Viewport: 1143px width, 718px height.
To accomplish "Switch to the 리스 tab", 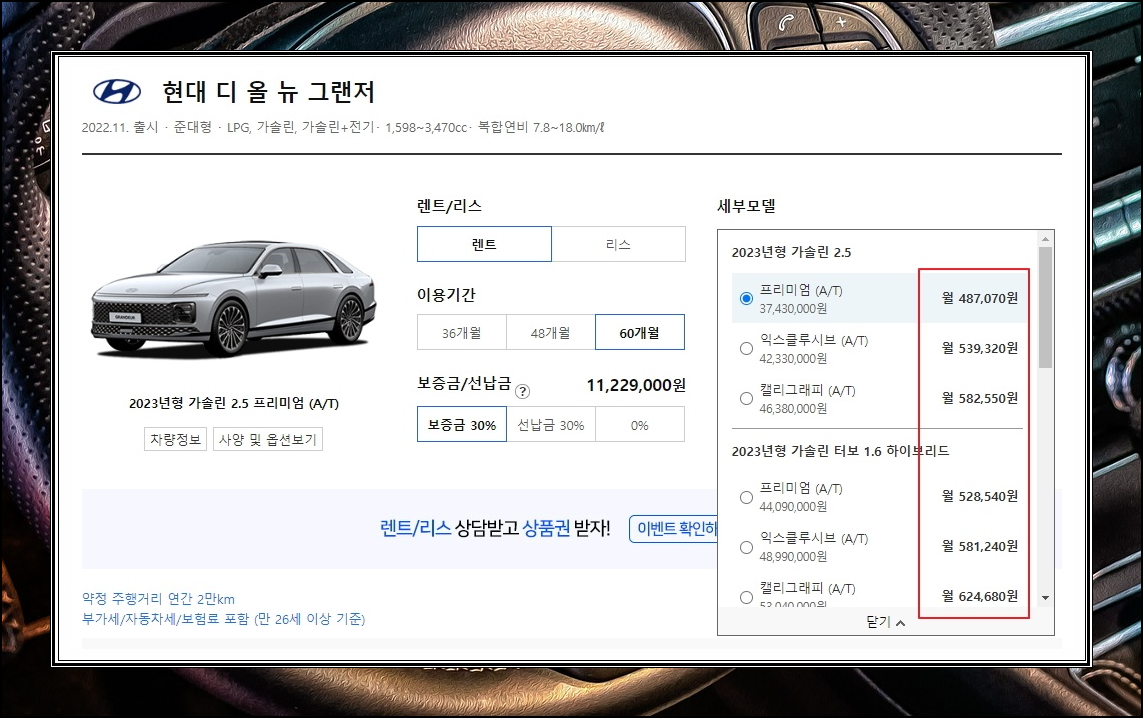I will 618,244.
